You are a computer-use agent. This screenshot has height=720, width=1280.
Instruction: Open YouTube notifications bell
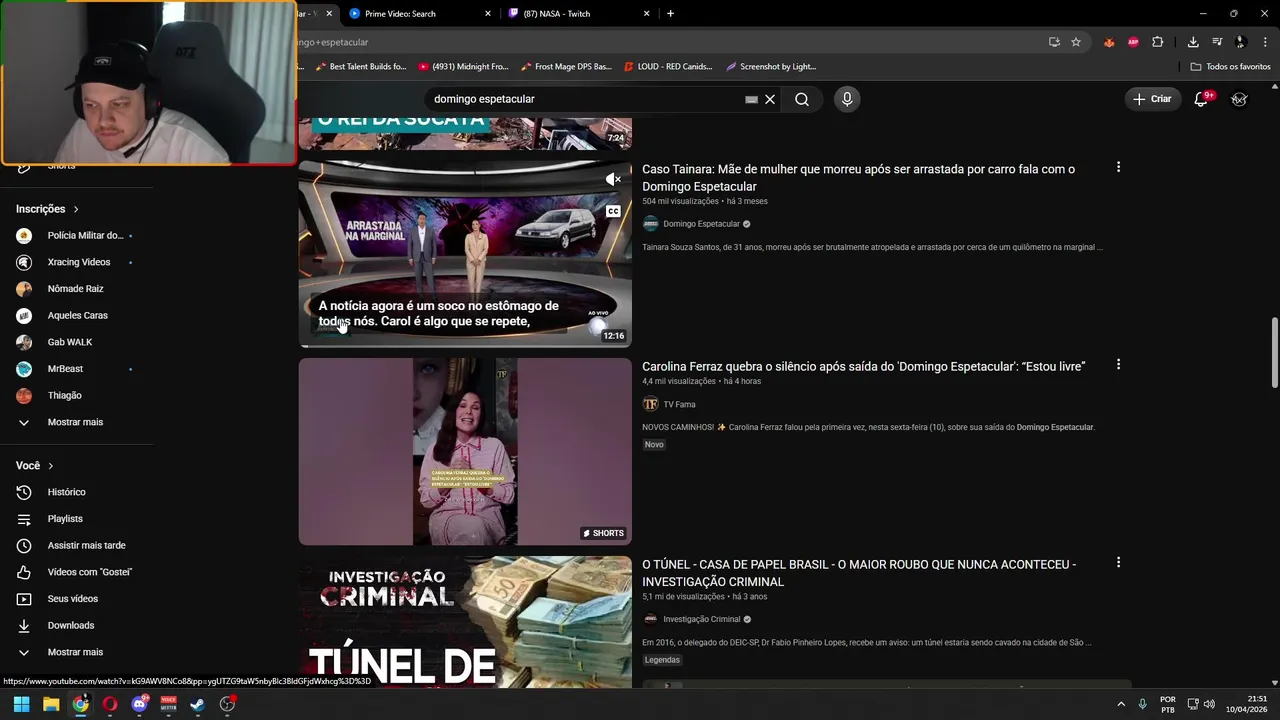1202,99
